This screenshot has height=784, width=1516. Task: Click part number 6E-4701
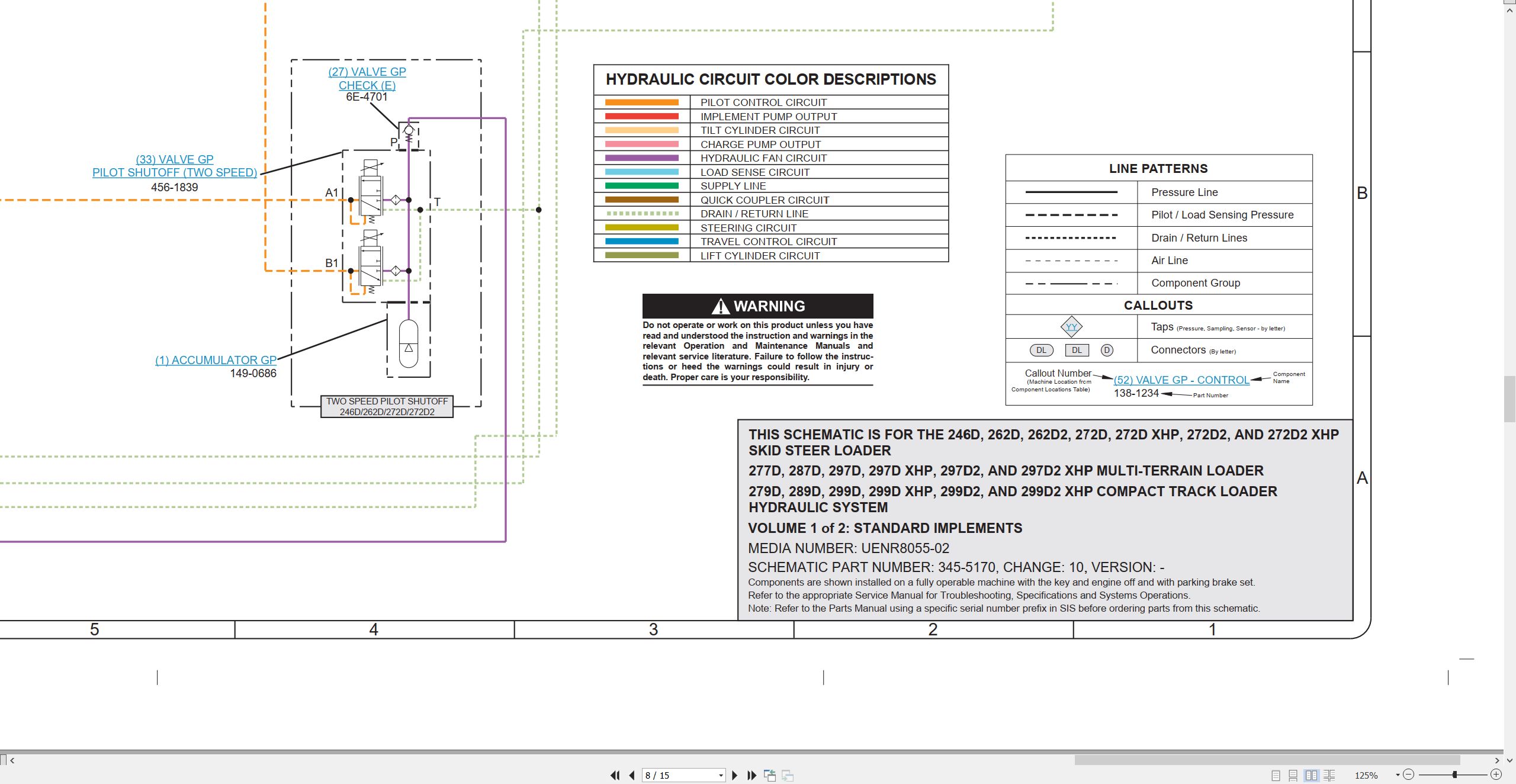point(367,97)
